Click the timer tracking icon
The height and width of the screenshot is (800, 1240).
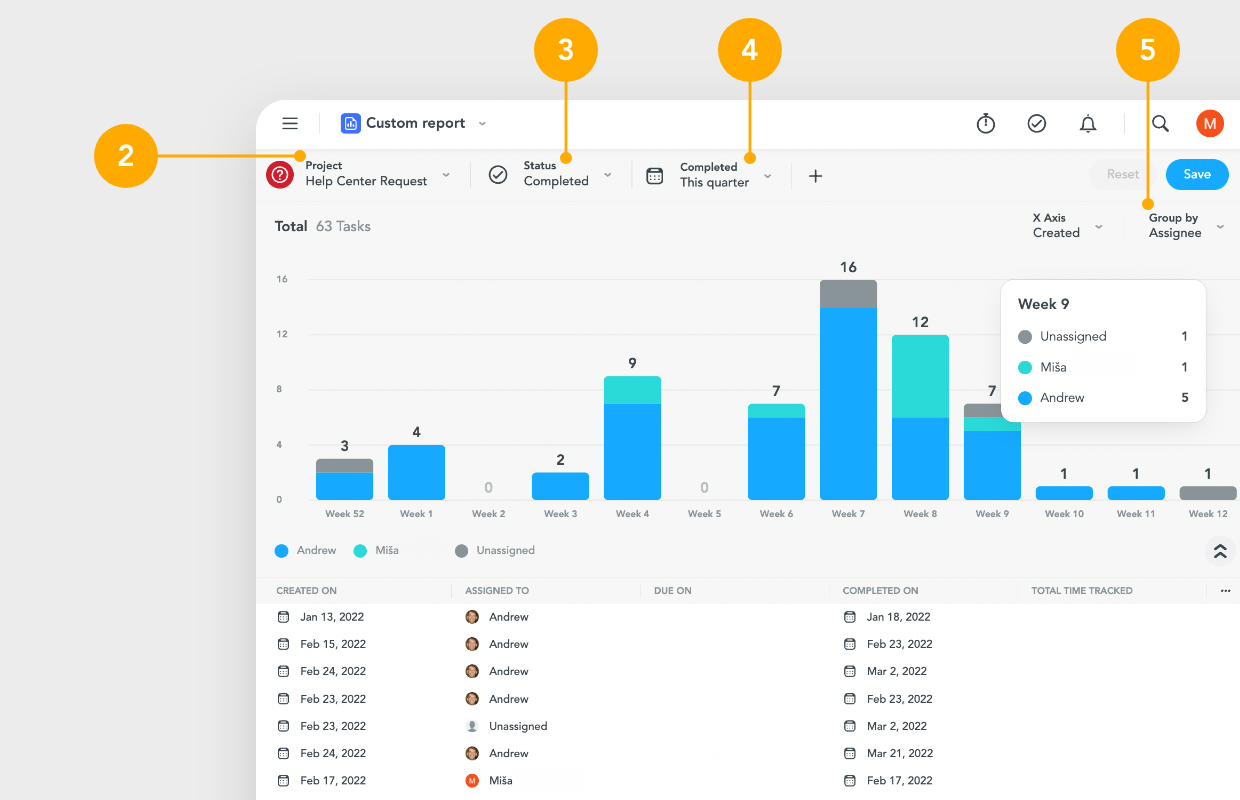pos(986,123)
